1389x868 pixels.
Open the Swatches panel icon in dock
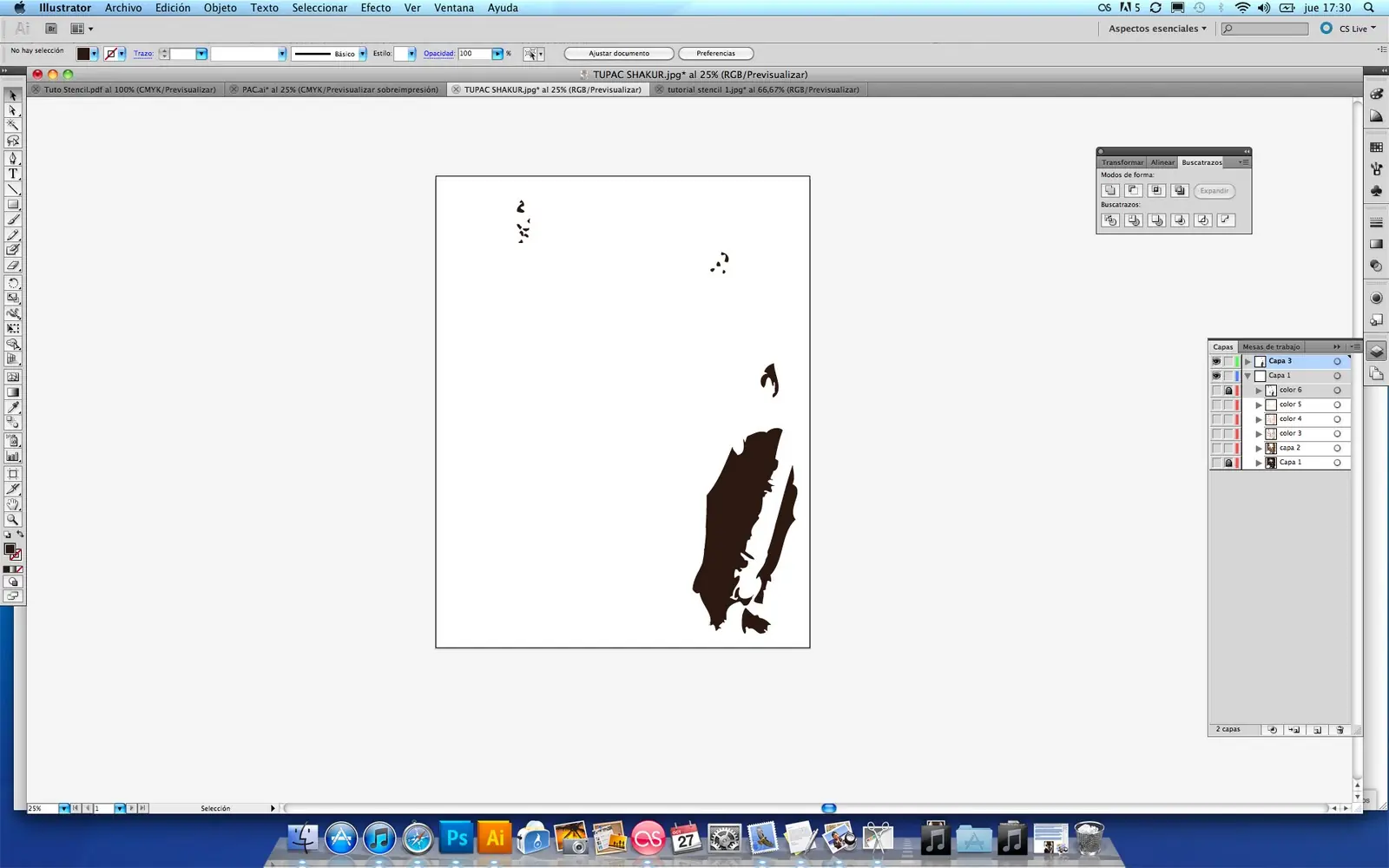point(1376,148)
